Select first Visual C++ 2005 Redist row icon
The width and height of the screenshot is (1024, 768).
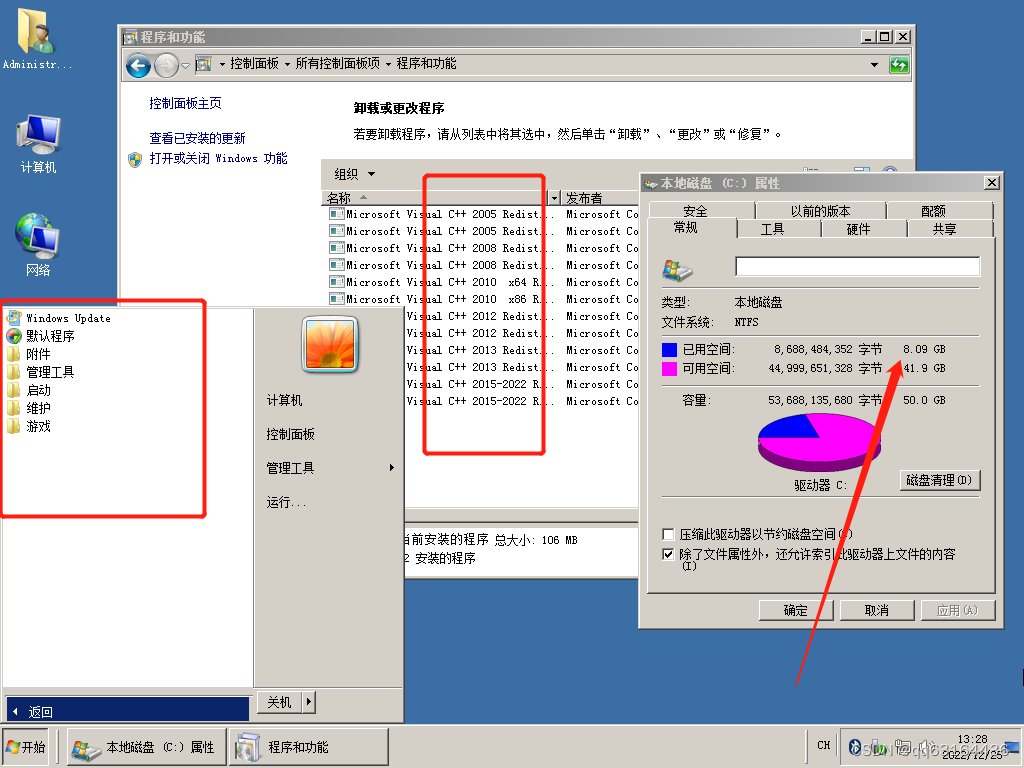pyautogui.click(x=337, y=214)
